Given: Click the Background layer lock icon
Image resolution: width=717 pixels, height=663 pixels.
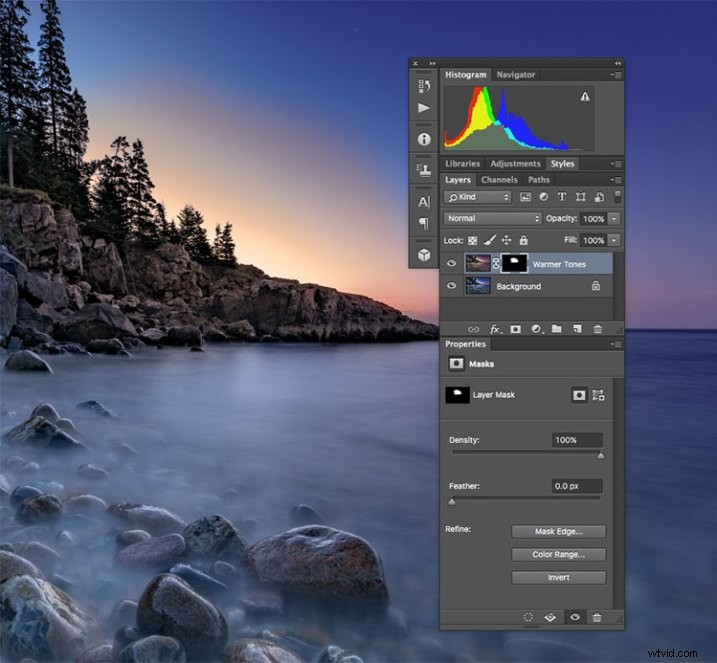Looking at the screenshot, I should (595, 286).
